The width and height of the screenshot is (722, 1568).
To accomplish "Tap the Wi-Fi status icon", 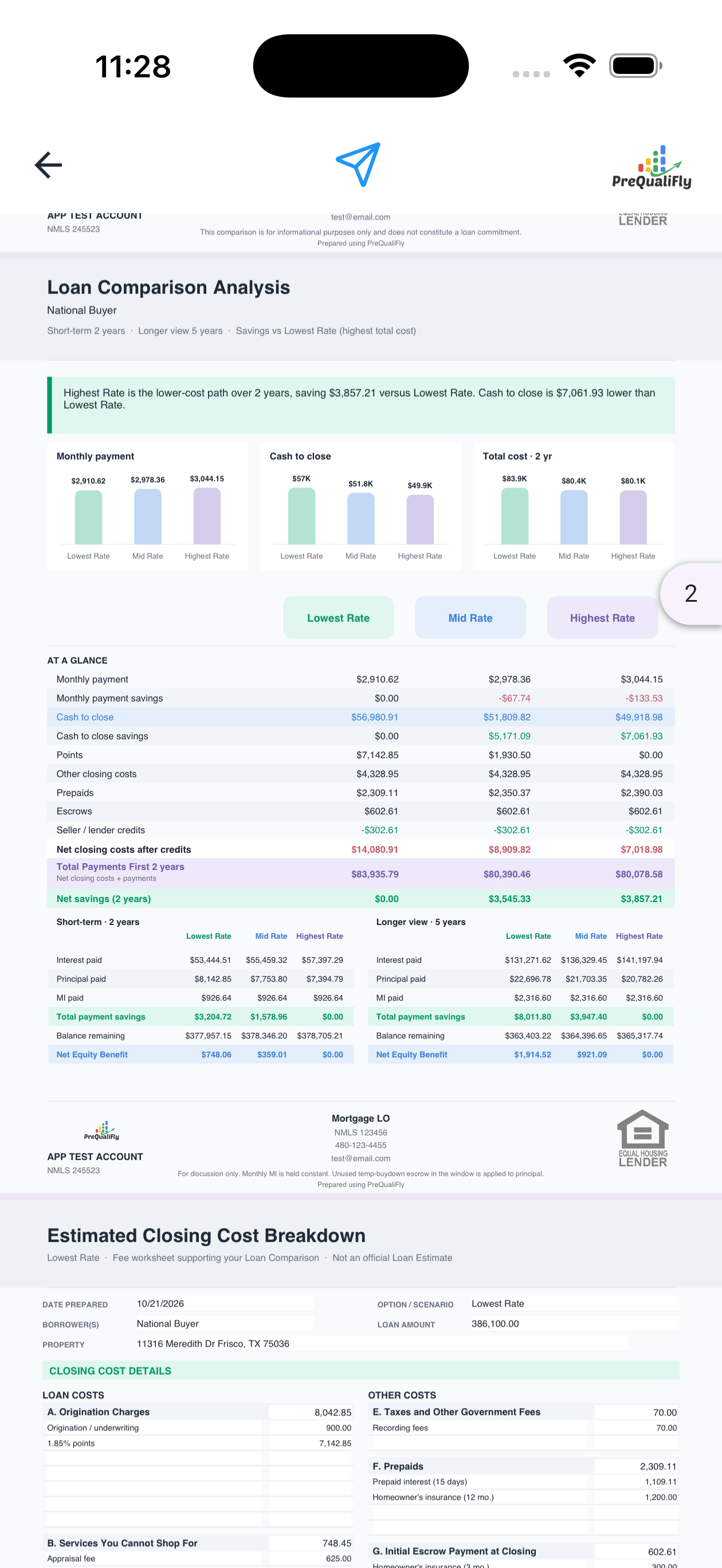I will tap(579, 66).
